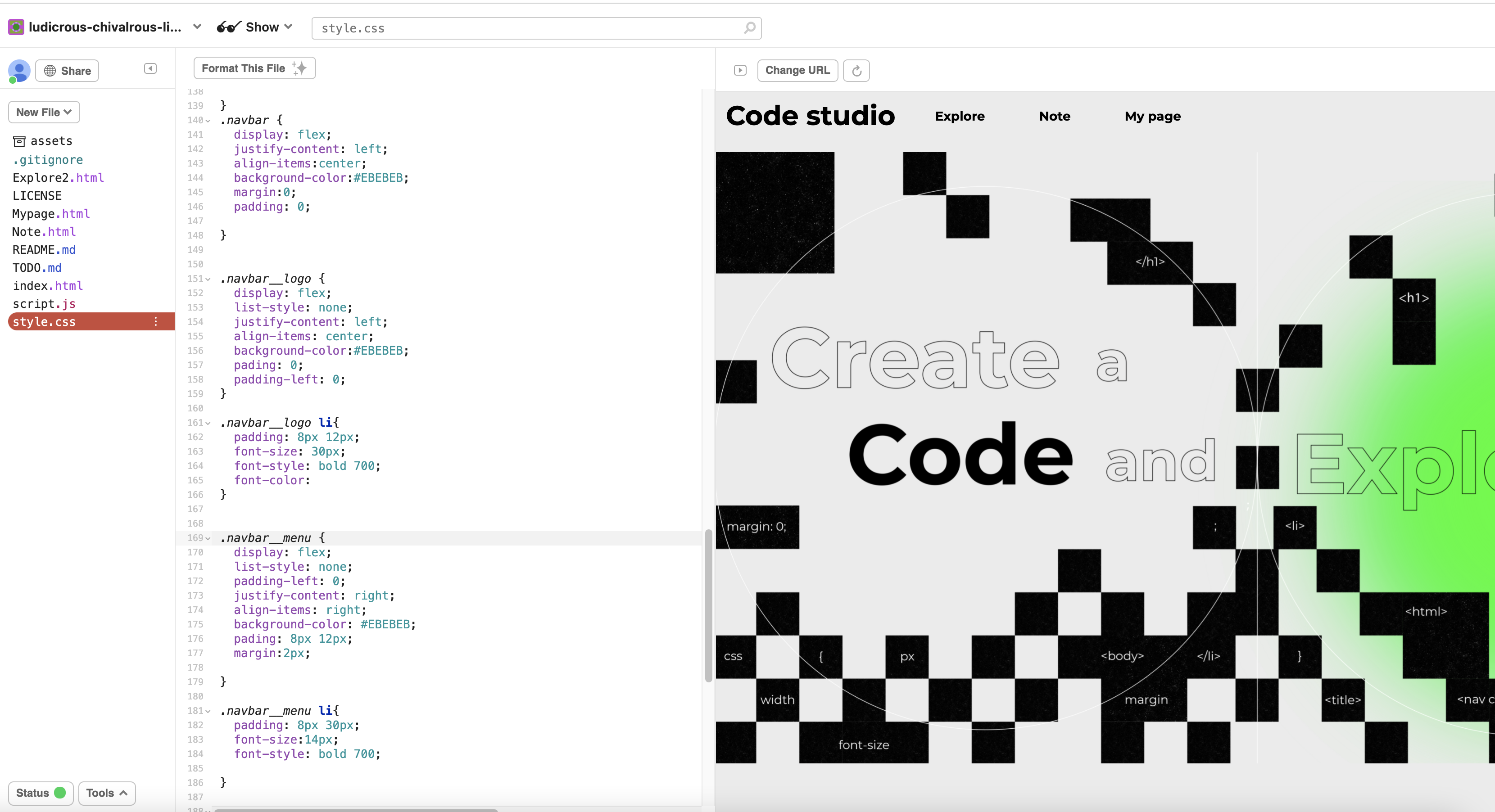This screenshot has height=812, width=1495.
Task: Collapse the .navbar__logo rule at line 151
Action: pos(208,279)
